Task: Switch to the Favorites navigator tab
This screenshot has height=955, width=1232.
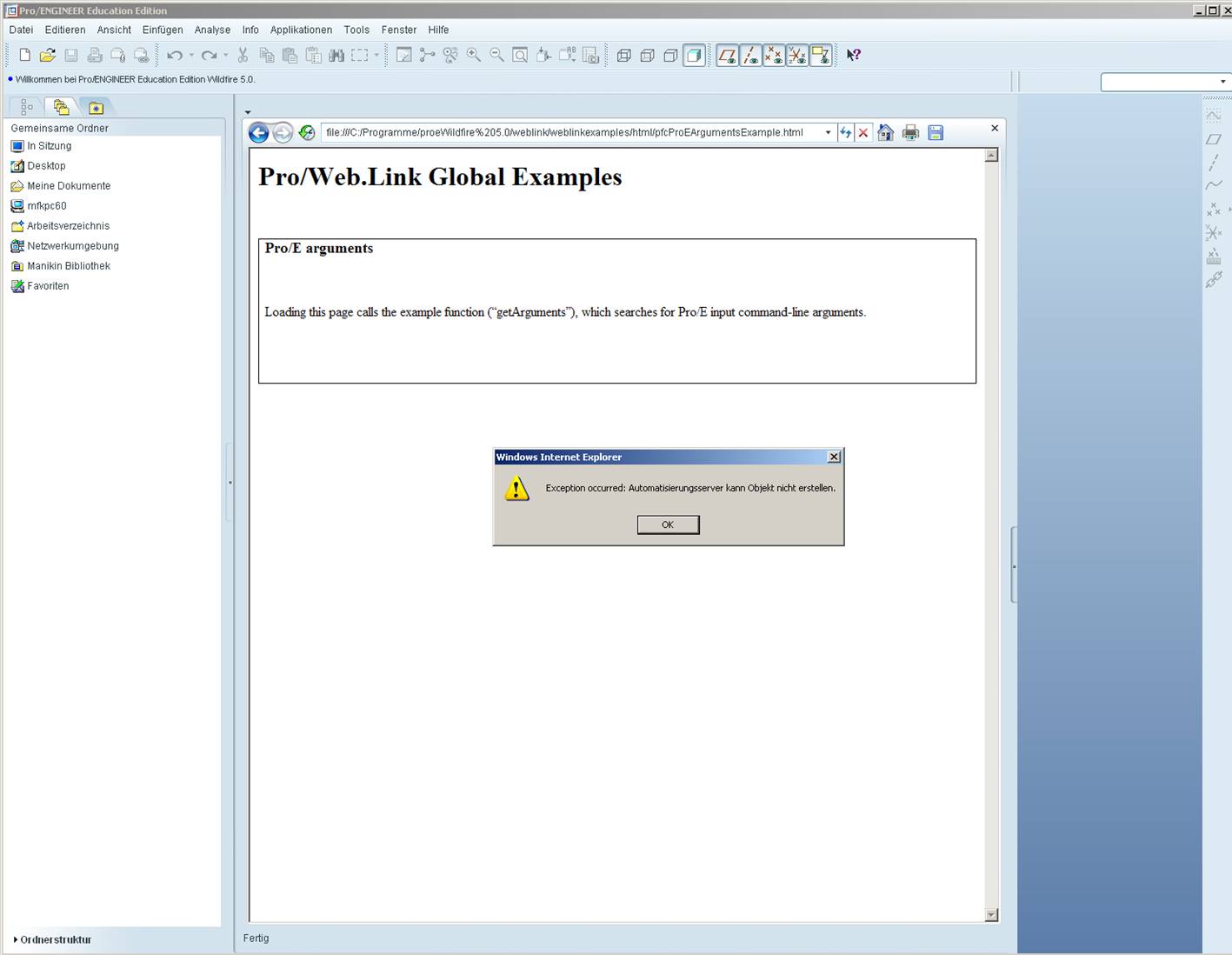Action: (96, 107)
